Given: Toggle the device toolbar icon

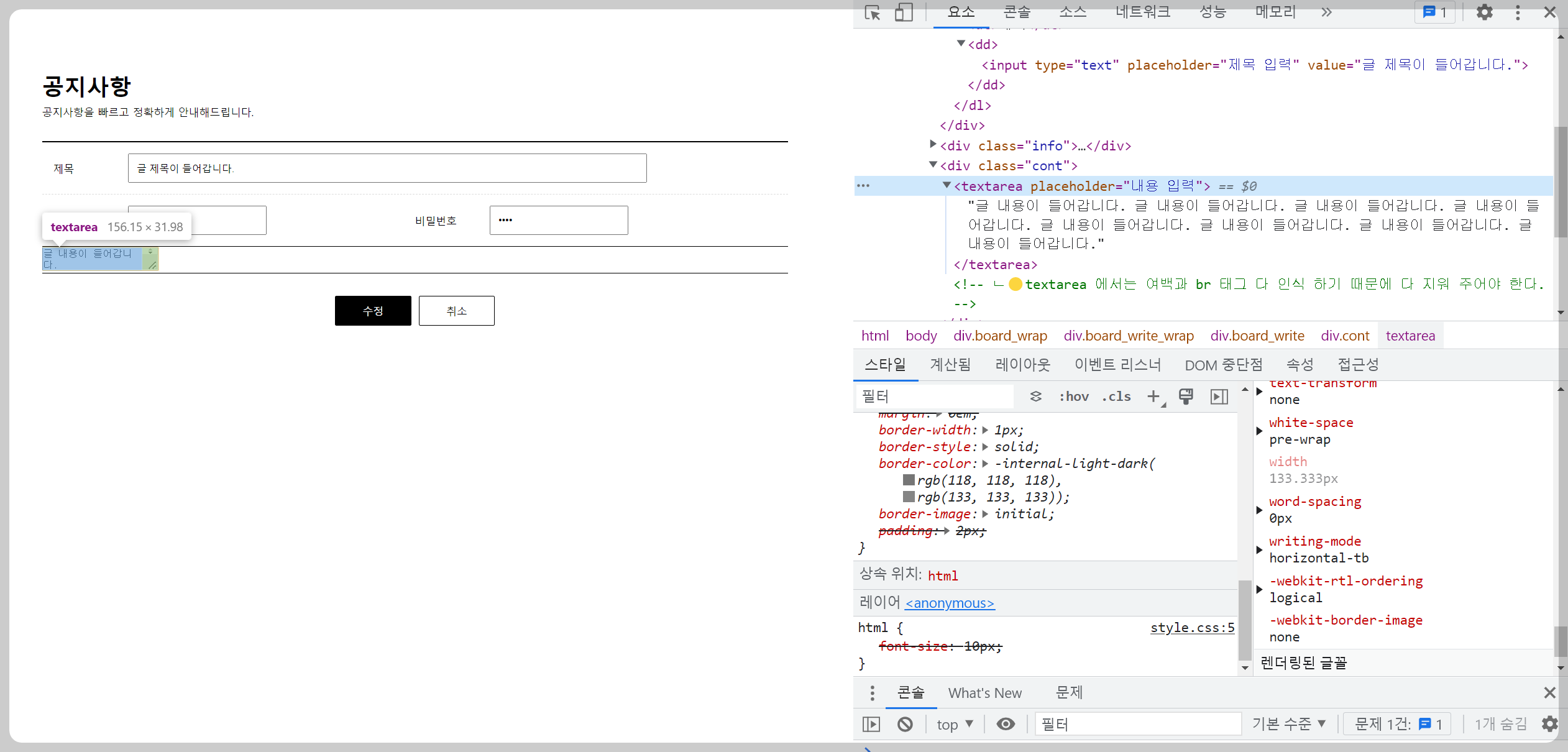Looking at the screenshot, I should [904, 12].
